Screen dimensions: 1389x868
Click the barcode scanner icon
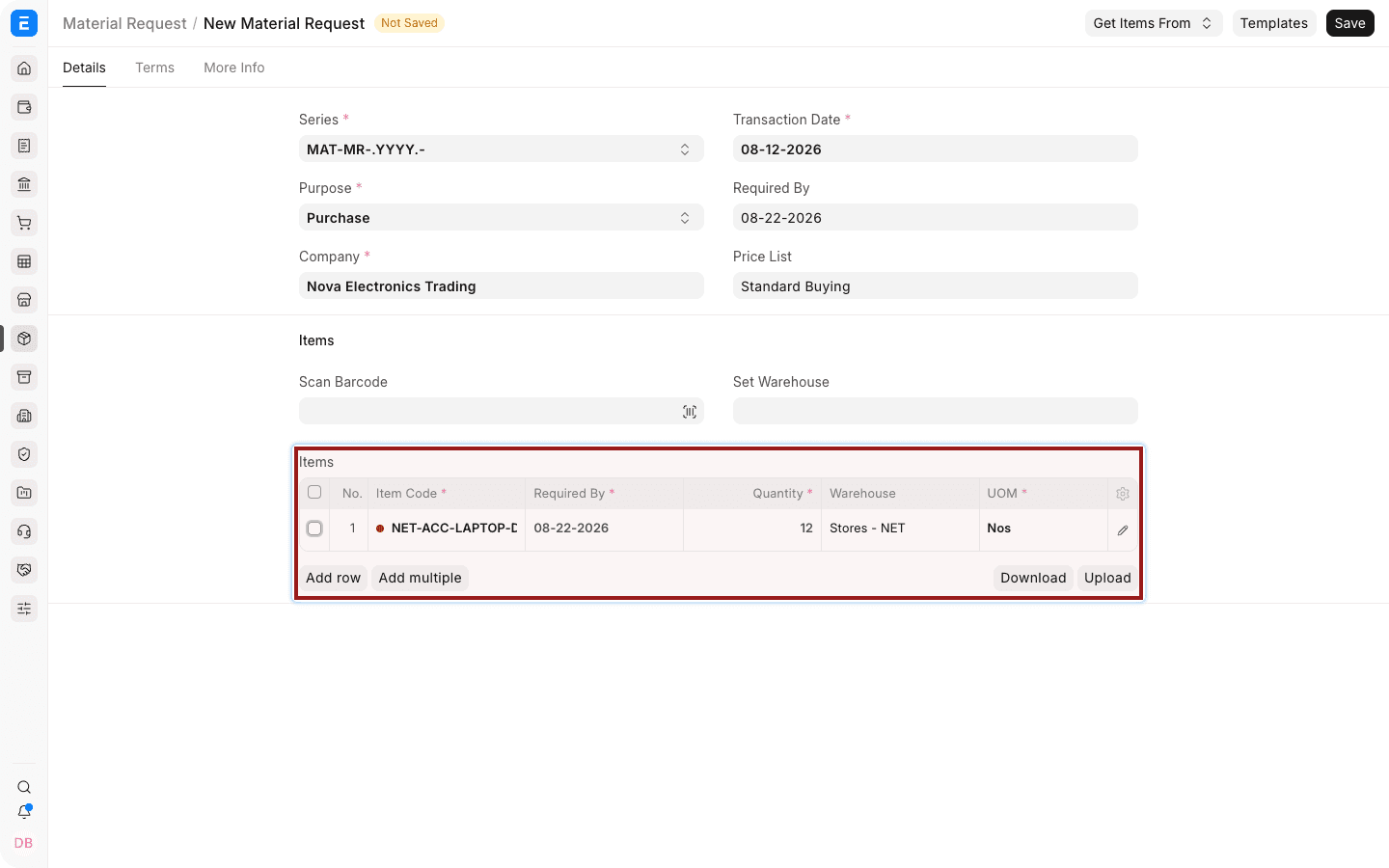pyautogui.click(x=690, y=412)
